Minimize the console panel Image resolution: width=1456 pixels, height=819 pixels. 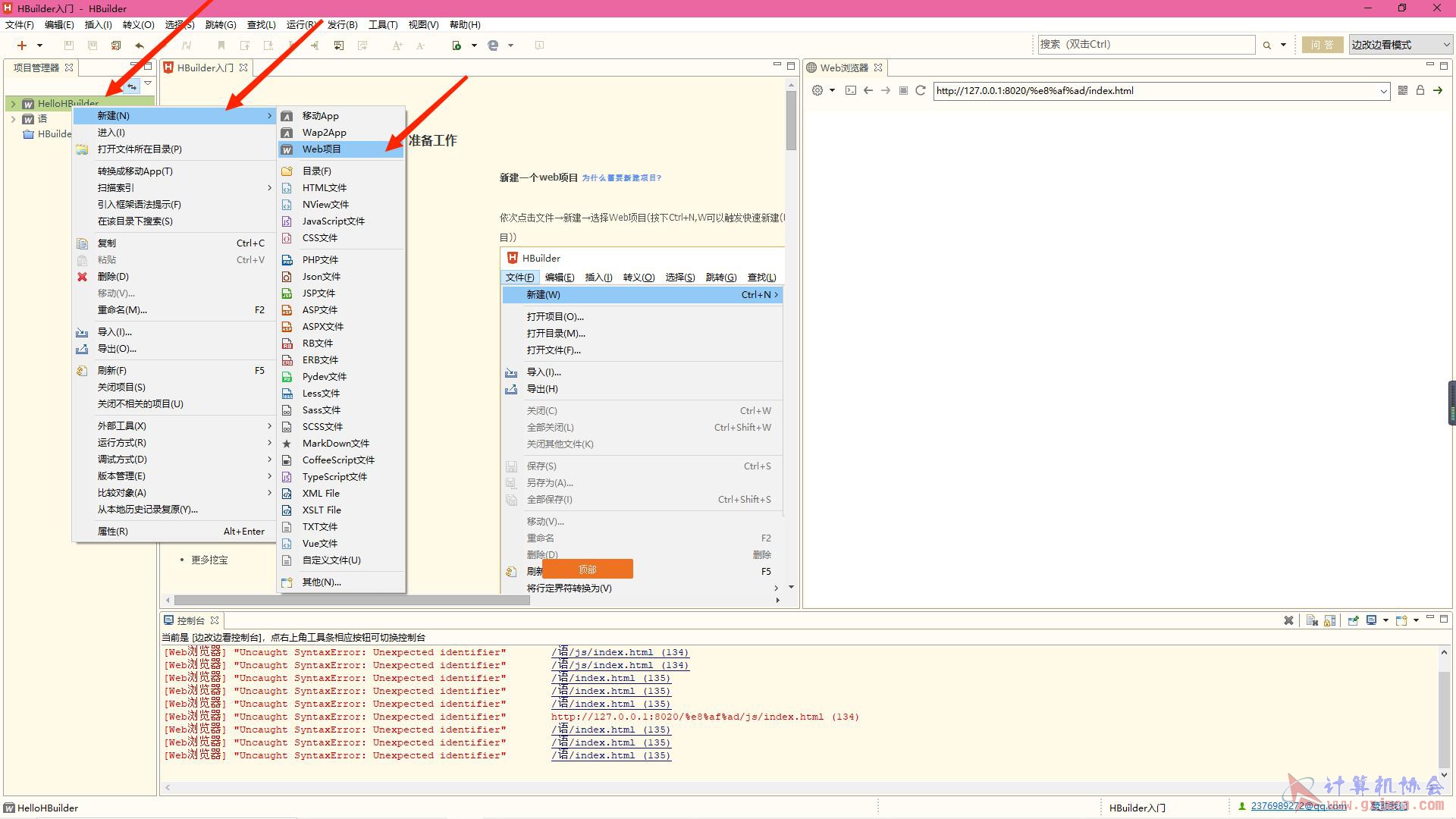pyautogui.click(x=1430, y=618)
